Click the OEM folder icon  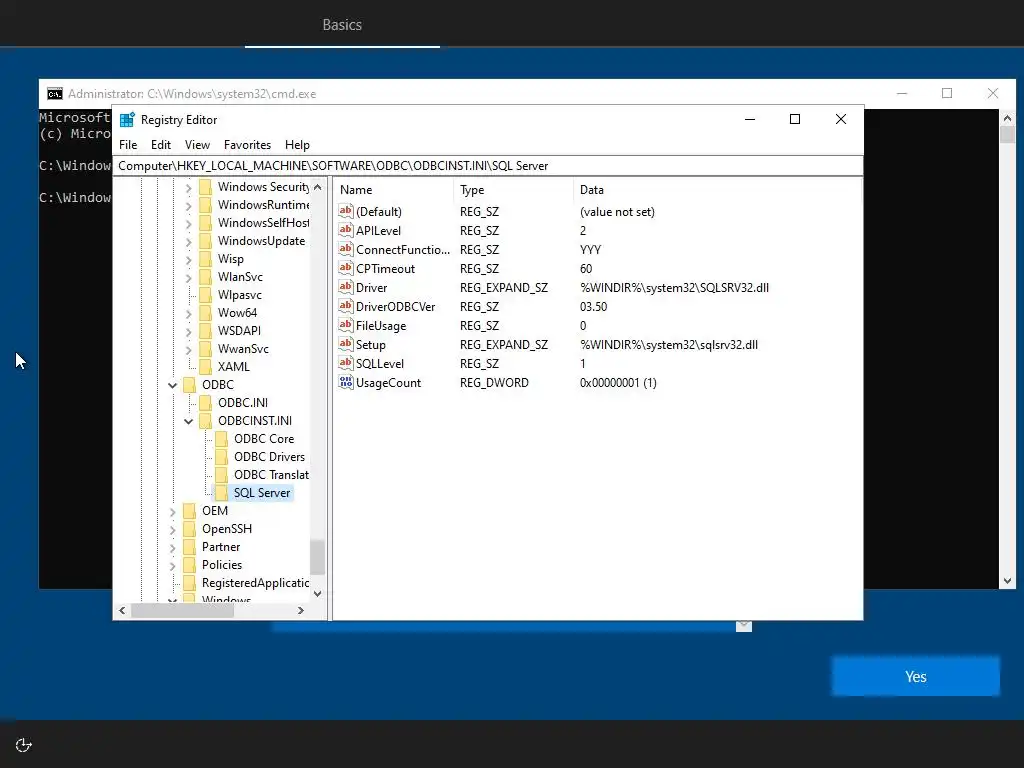(189, 511)
